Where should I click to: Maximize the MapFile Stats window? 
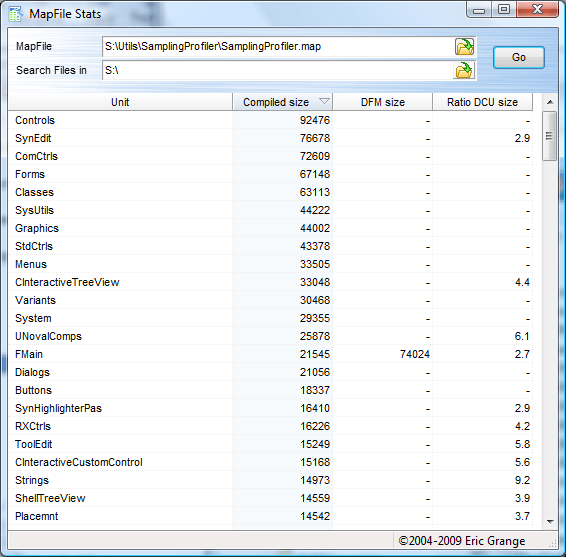(504, 9)
